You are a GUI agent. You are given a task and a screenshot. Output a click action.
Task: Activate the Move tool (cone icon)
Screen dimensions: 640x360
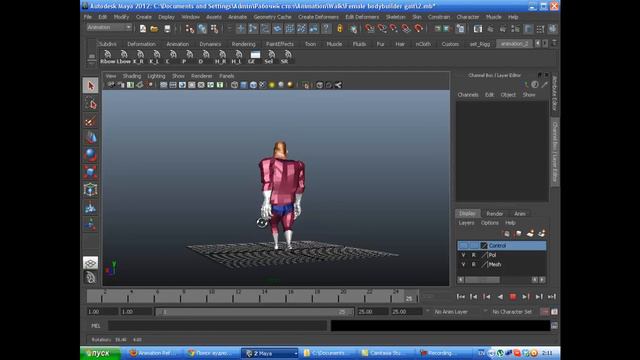click(x=90, y=138)
